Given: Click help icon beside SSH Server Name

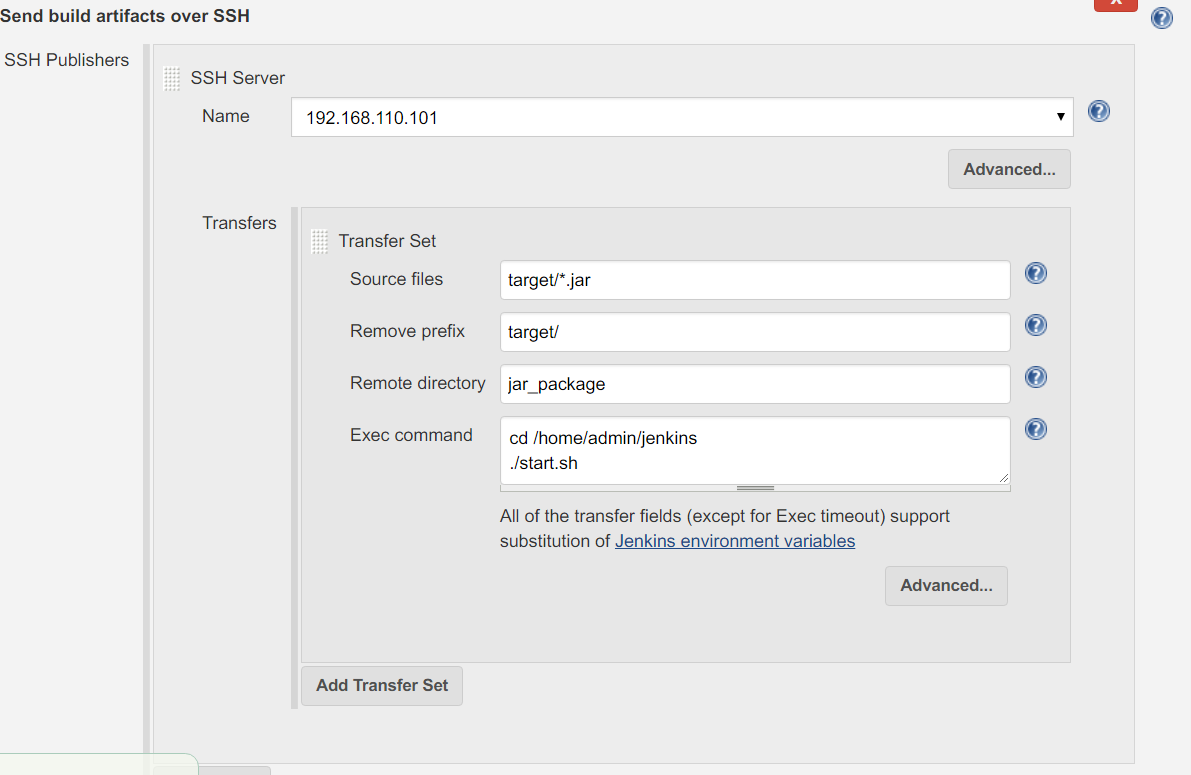Looking at the screenshot, I should coord(1099,111).
